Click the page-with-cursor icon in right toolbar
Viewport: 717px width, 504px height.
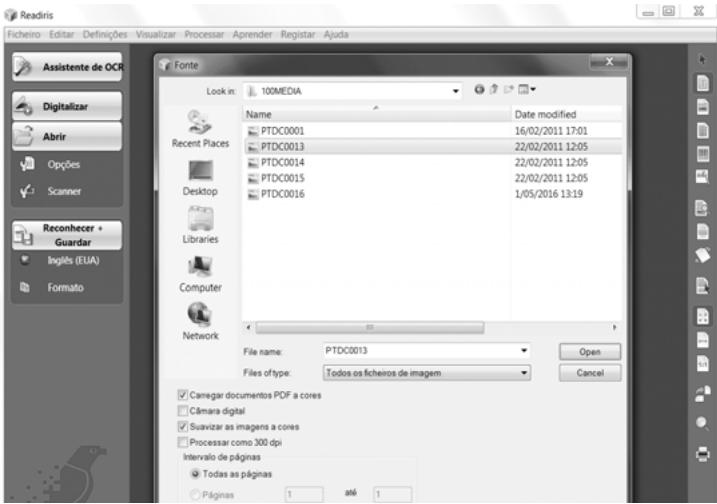click(702, 286)
